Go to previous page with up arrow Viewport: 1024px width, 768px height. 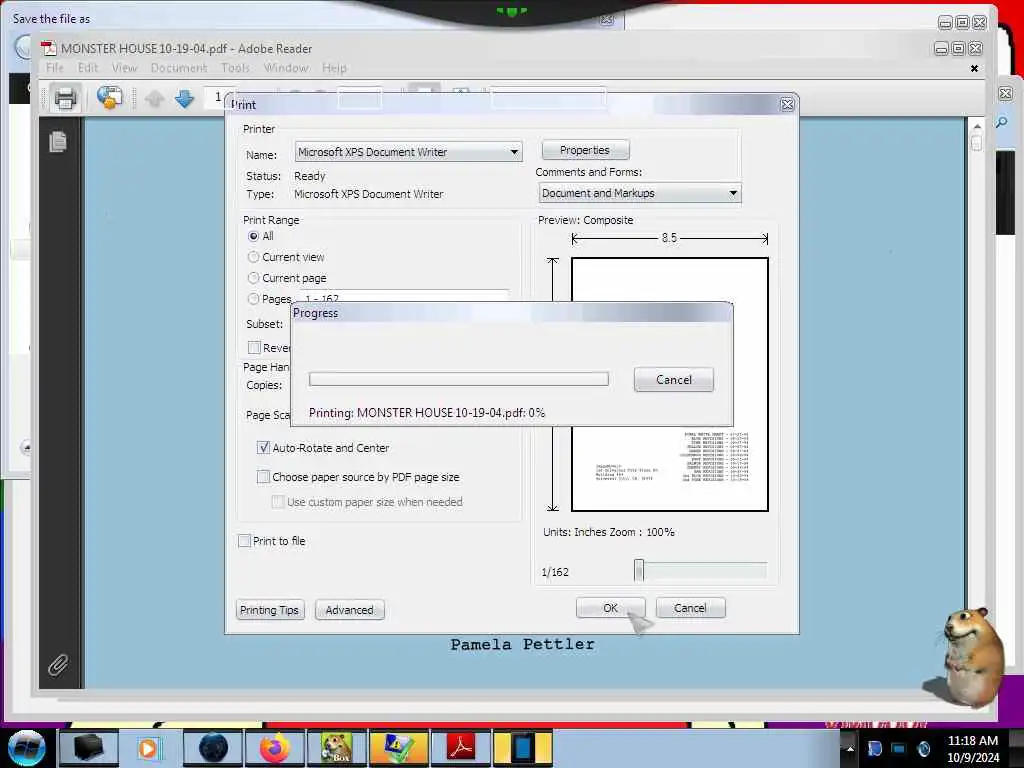pyautogui.click(x=155, y=99)
